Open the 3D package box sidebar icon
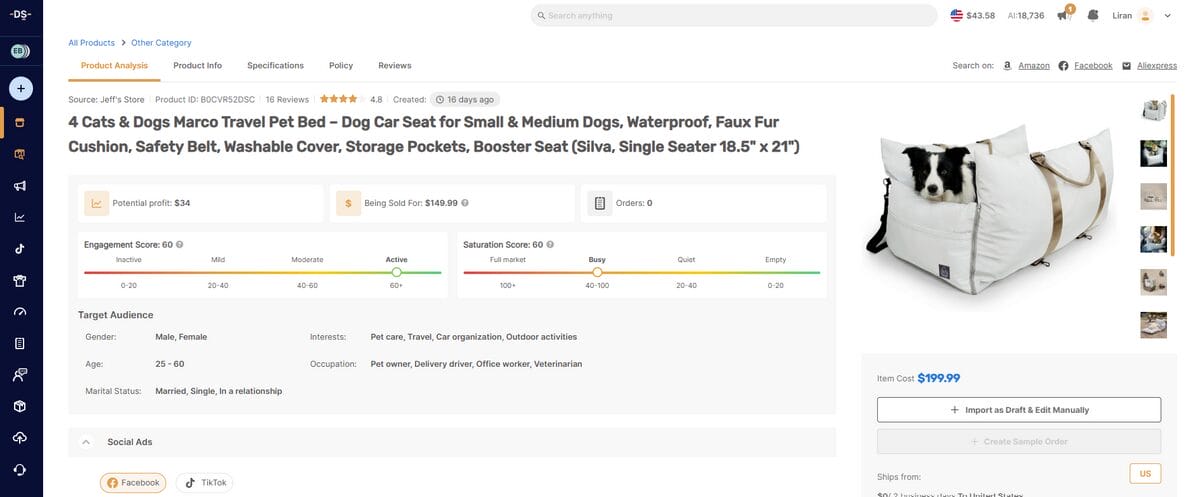 [20, 406]
